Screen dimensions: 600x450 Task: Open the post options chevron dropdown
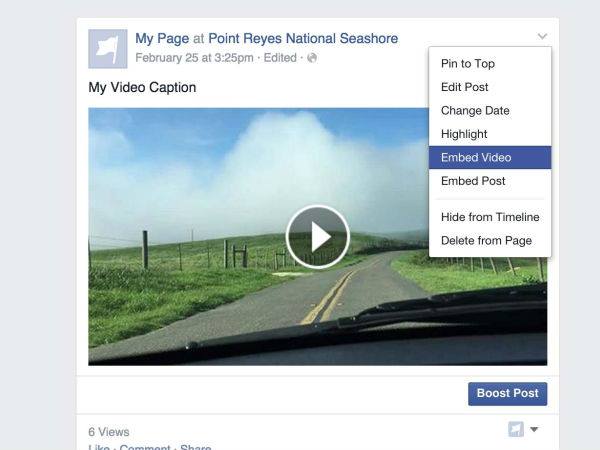(x=542, y=36)
